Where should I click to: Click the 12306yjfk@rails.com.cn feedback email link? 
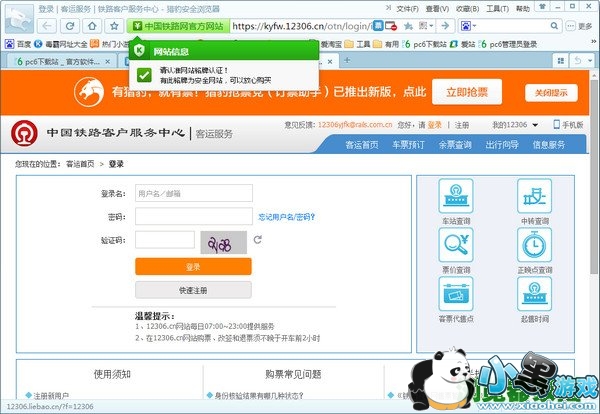(x=355, y=125)
